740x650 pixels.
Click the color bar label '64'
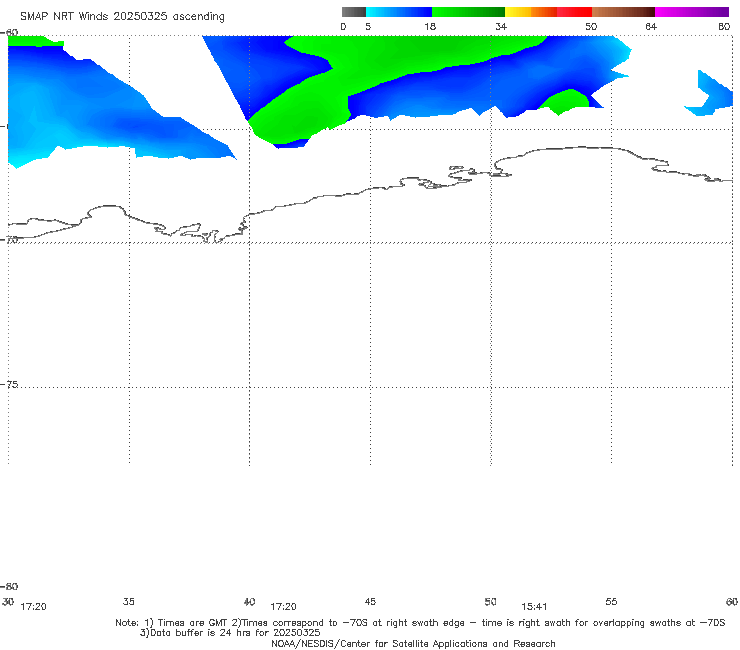pyautogui.click(x=651, y=26)
